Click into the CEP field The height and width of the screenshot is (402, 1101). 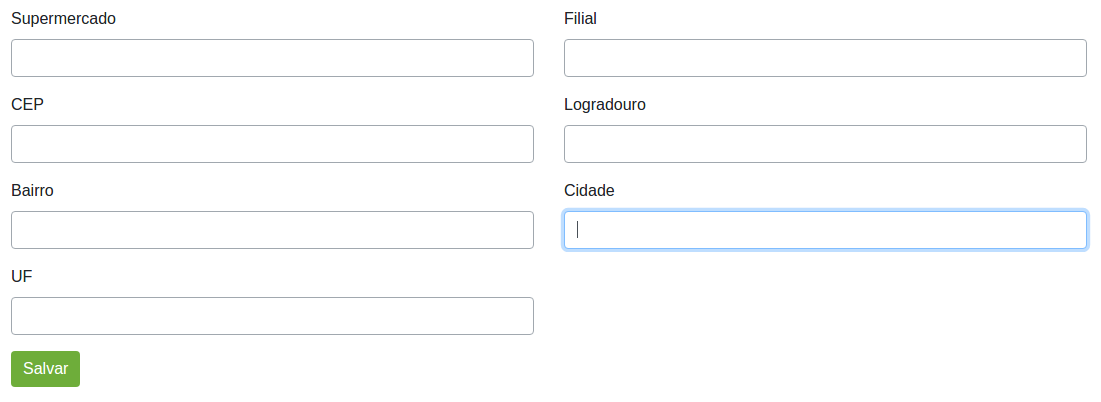[x=272, y=144]
